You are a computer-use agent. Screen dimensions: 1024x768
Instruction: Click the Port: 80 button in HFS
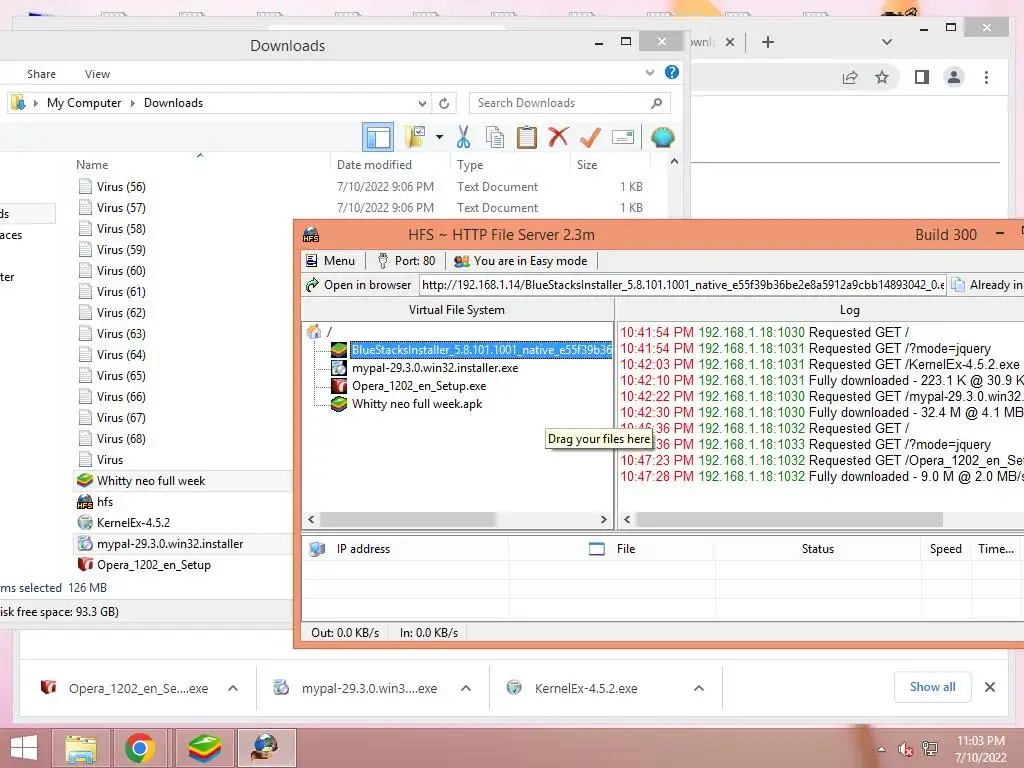pos(406,261)
